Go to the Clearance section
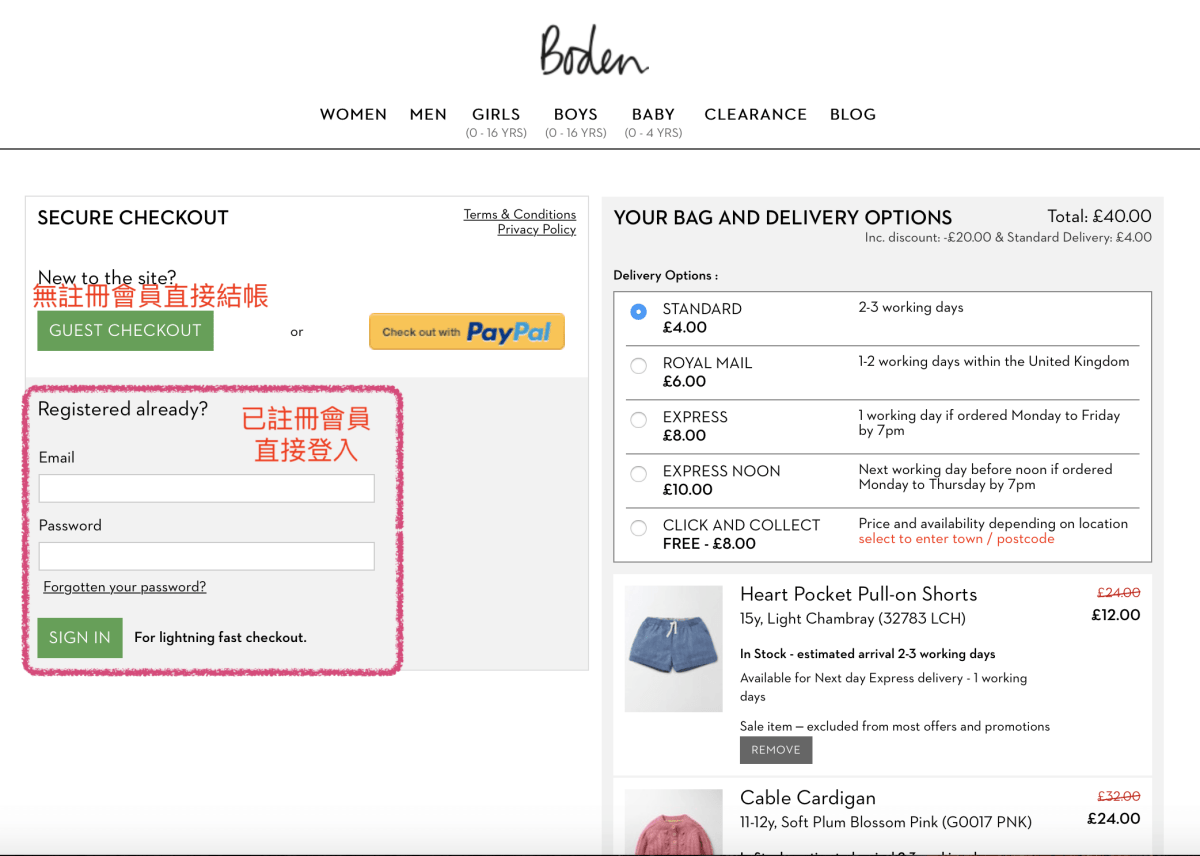This screenshot has height=856, width=1200. (x=755, y=115)
